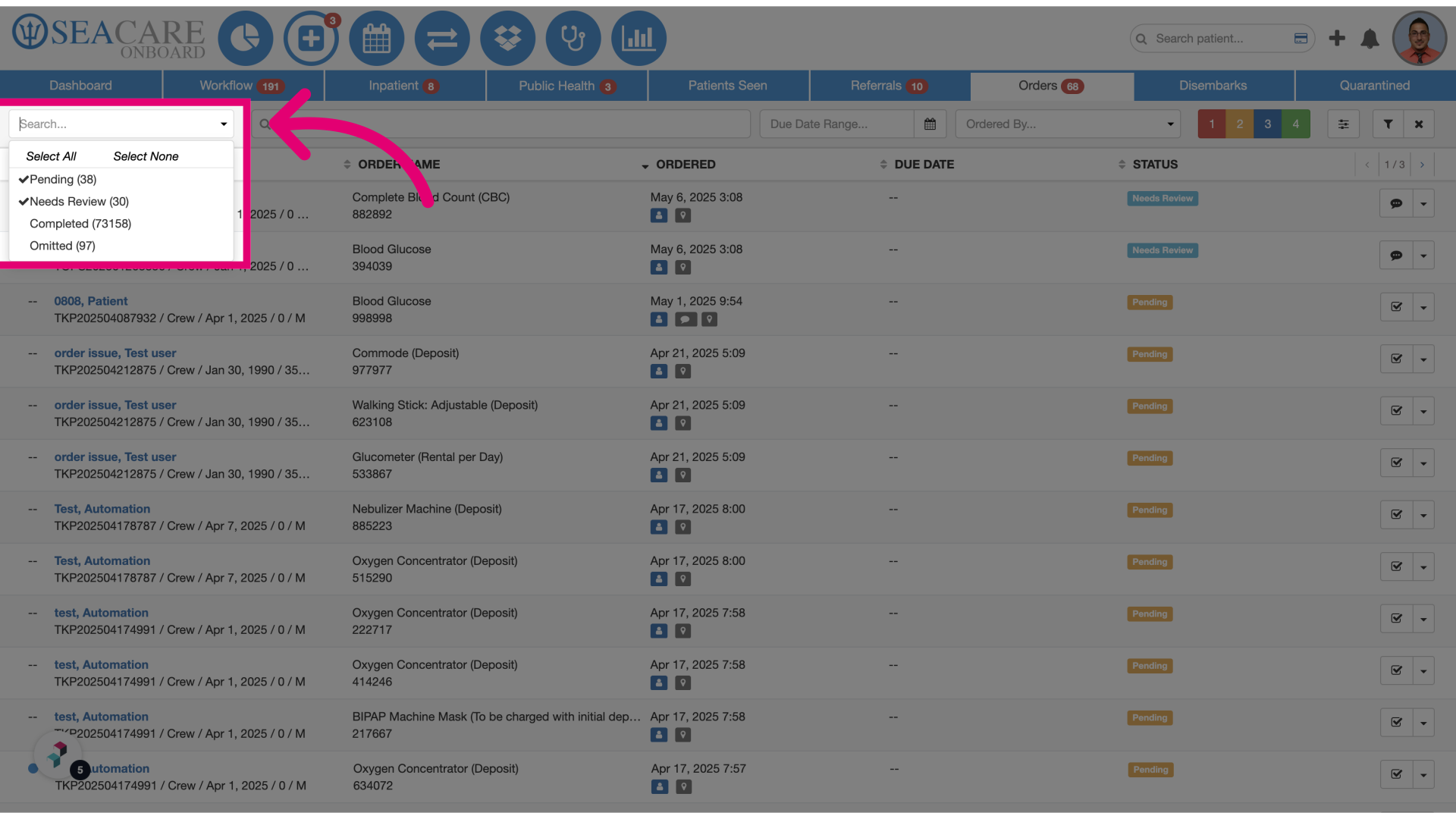Mark Nebulizer Machine order complete
This screenshot has width=1456, height=819.
tap(1396, 515)
